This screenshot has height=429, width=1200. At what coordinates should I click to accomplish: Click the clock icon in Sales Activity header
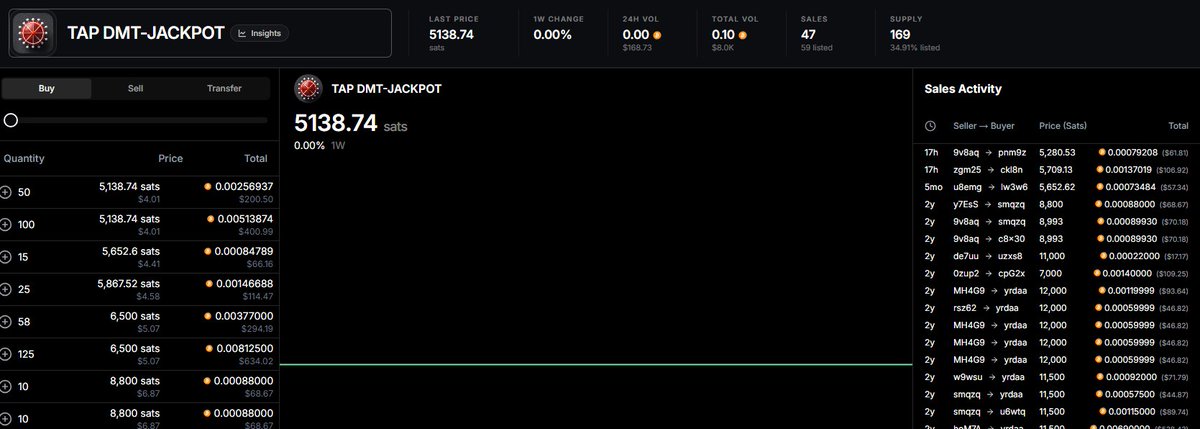coord(931,126)
